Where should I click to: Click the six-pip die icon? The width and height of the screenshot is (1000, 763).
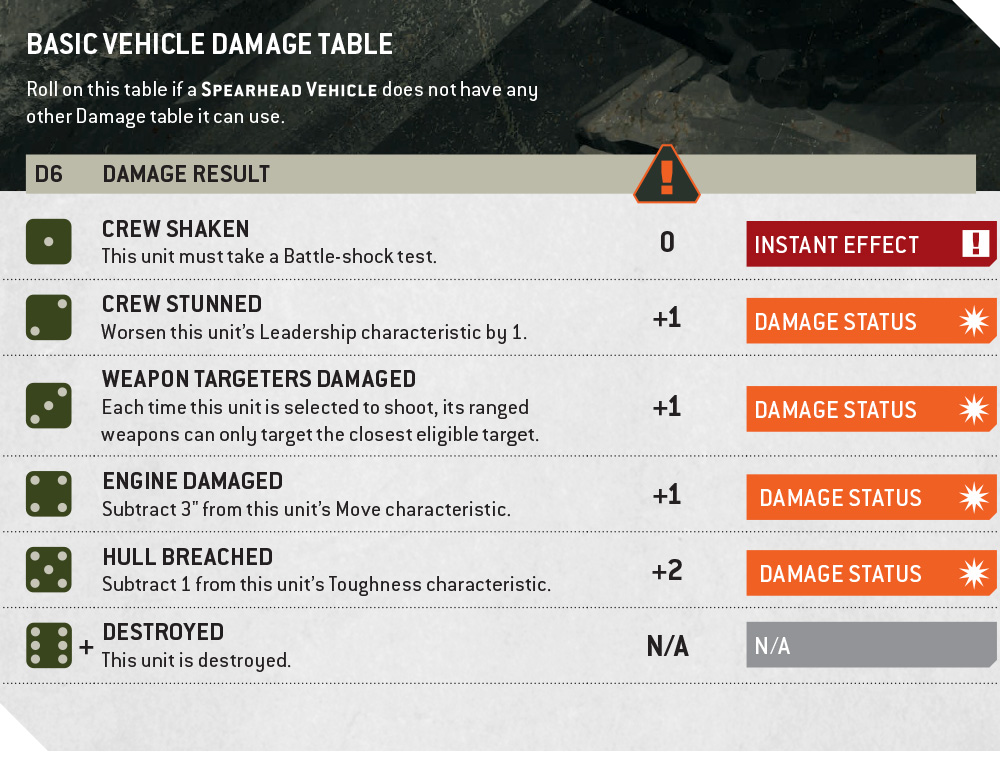tap(48, 646)
